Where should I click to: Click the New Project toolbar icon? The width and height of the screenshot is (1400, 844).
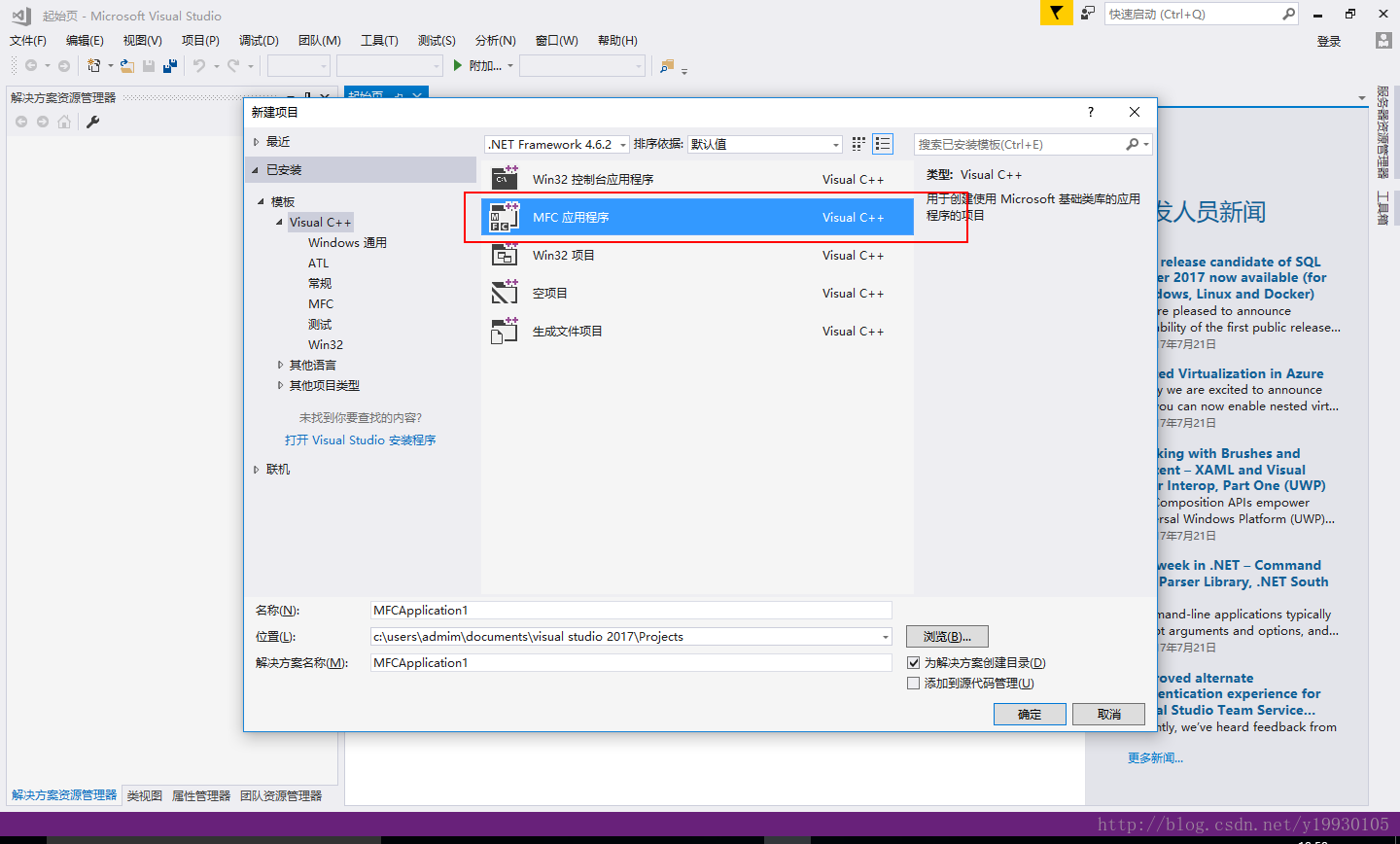(x=93, y=66)
